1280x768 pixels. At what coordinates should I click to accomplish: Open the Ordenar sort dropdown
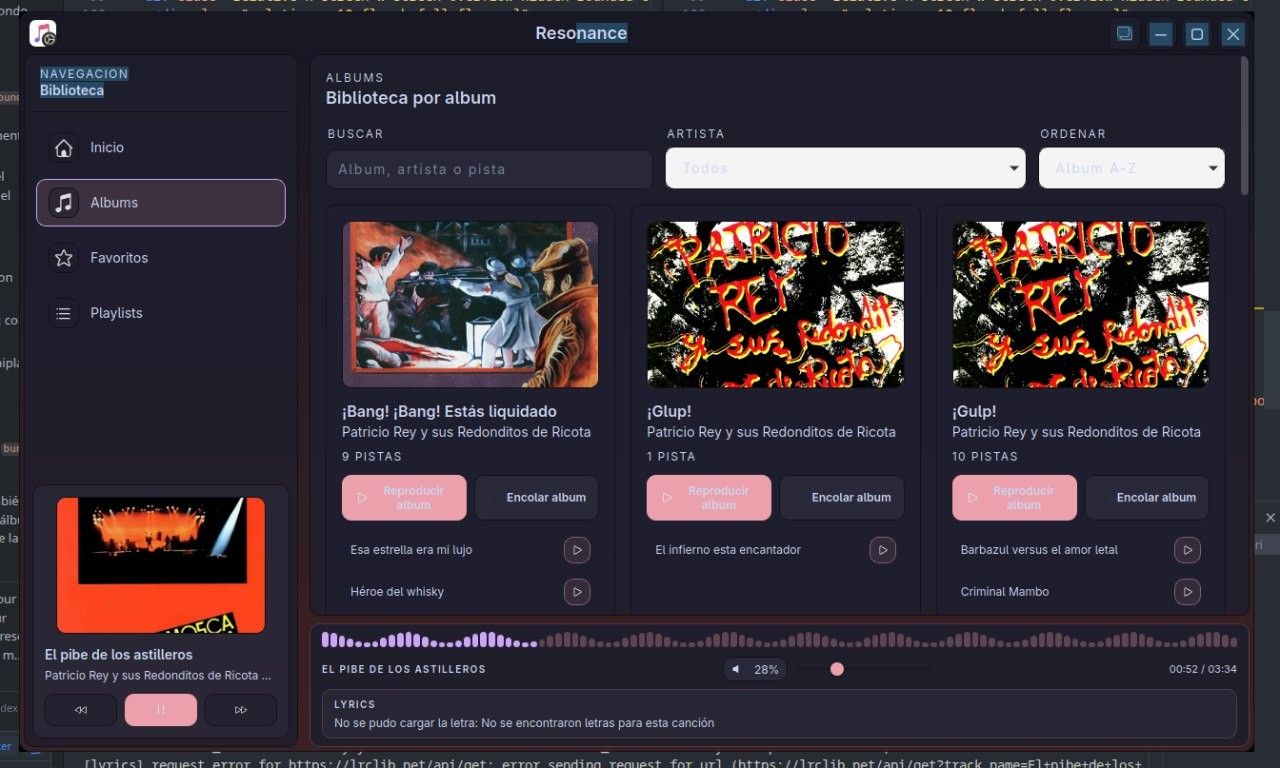pyautogui.click(x=1132, y=168)
